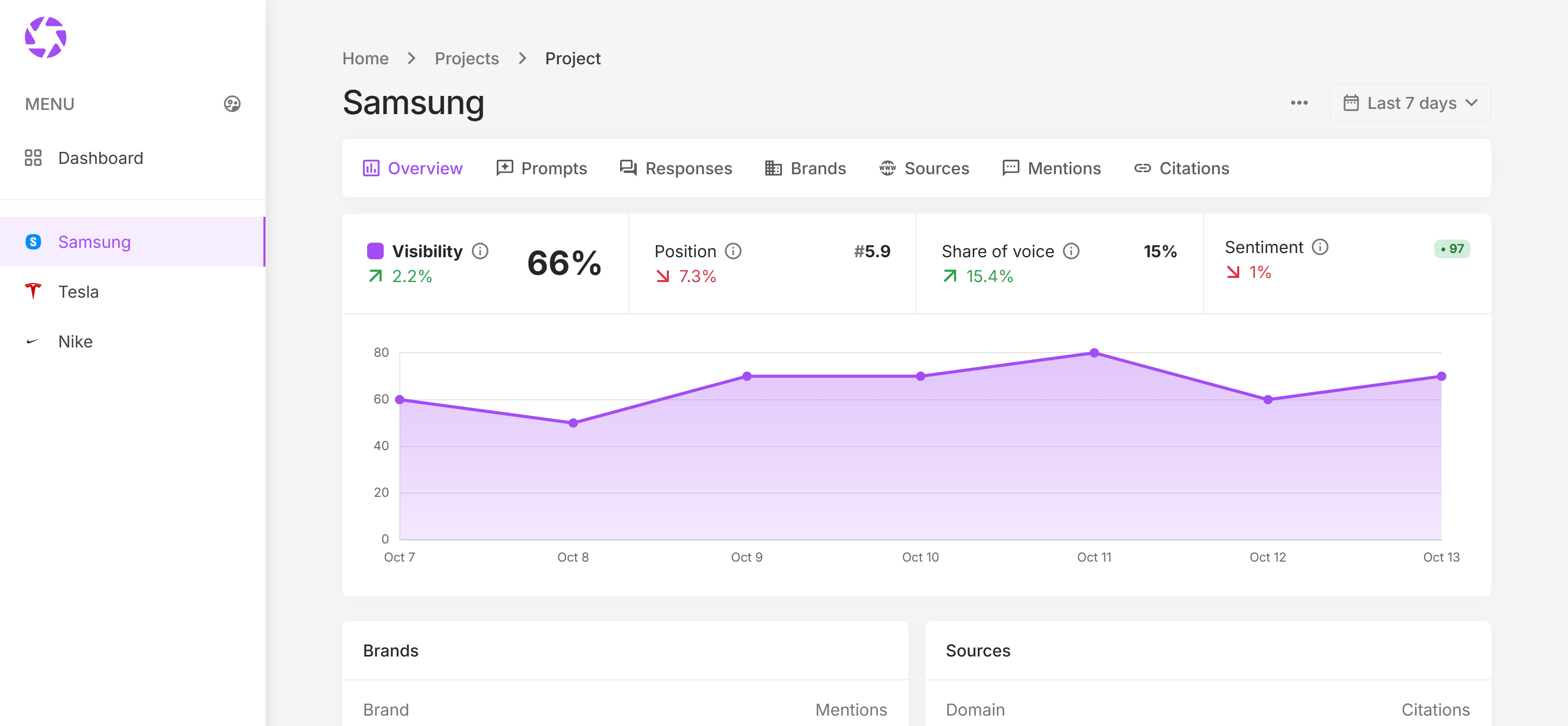Click the Citations link icon
Screen dimensions: 1568x726
(x=1142, y=168)
